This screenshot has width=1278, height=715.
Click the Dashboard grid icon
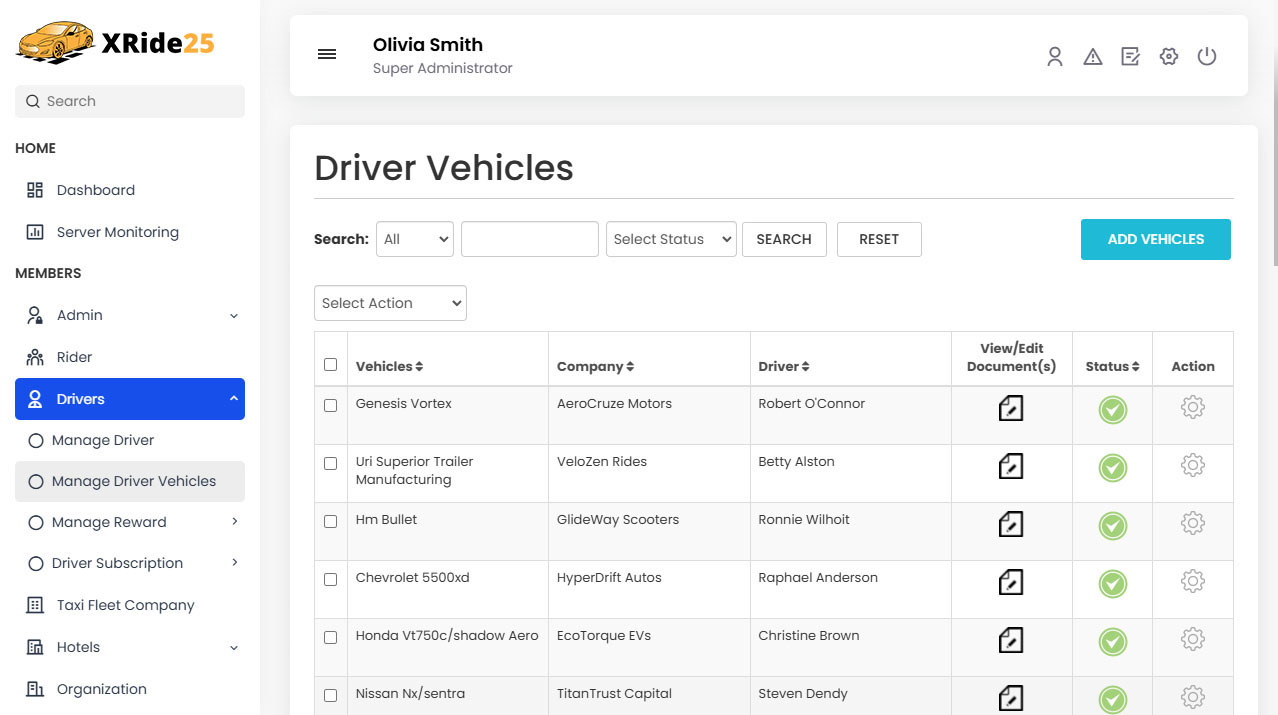pyautogui.click(x=35, y=190)
